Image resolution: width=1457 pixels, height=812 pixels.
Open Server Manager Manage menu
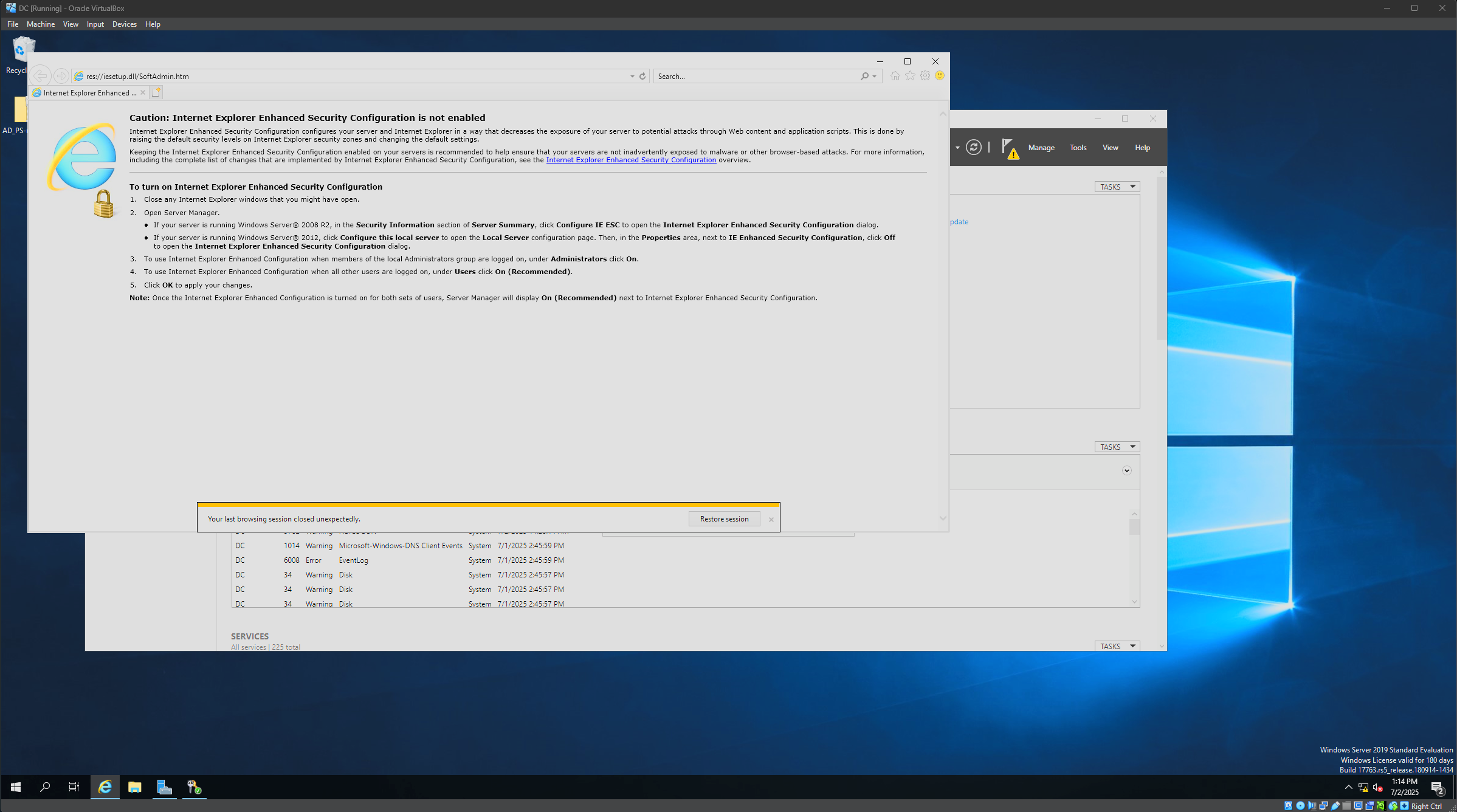1041,148
